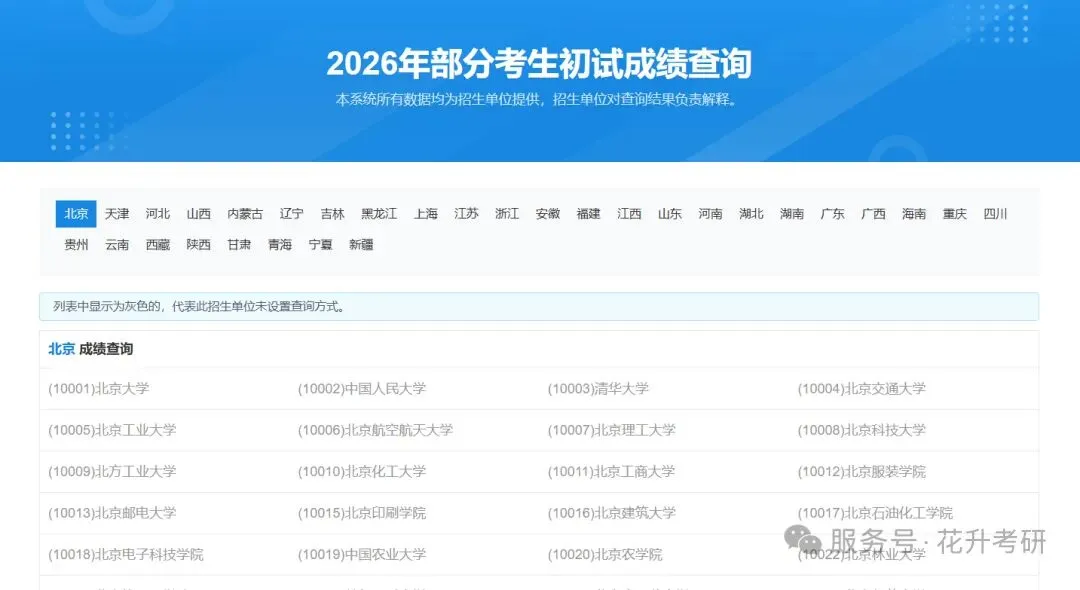Click the 贵州 province tab

click(76, 244)
